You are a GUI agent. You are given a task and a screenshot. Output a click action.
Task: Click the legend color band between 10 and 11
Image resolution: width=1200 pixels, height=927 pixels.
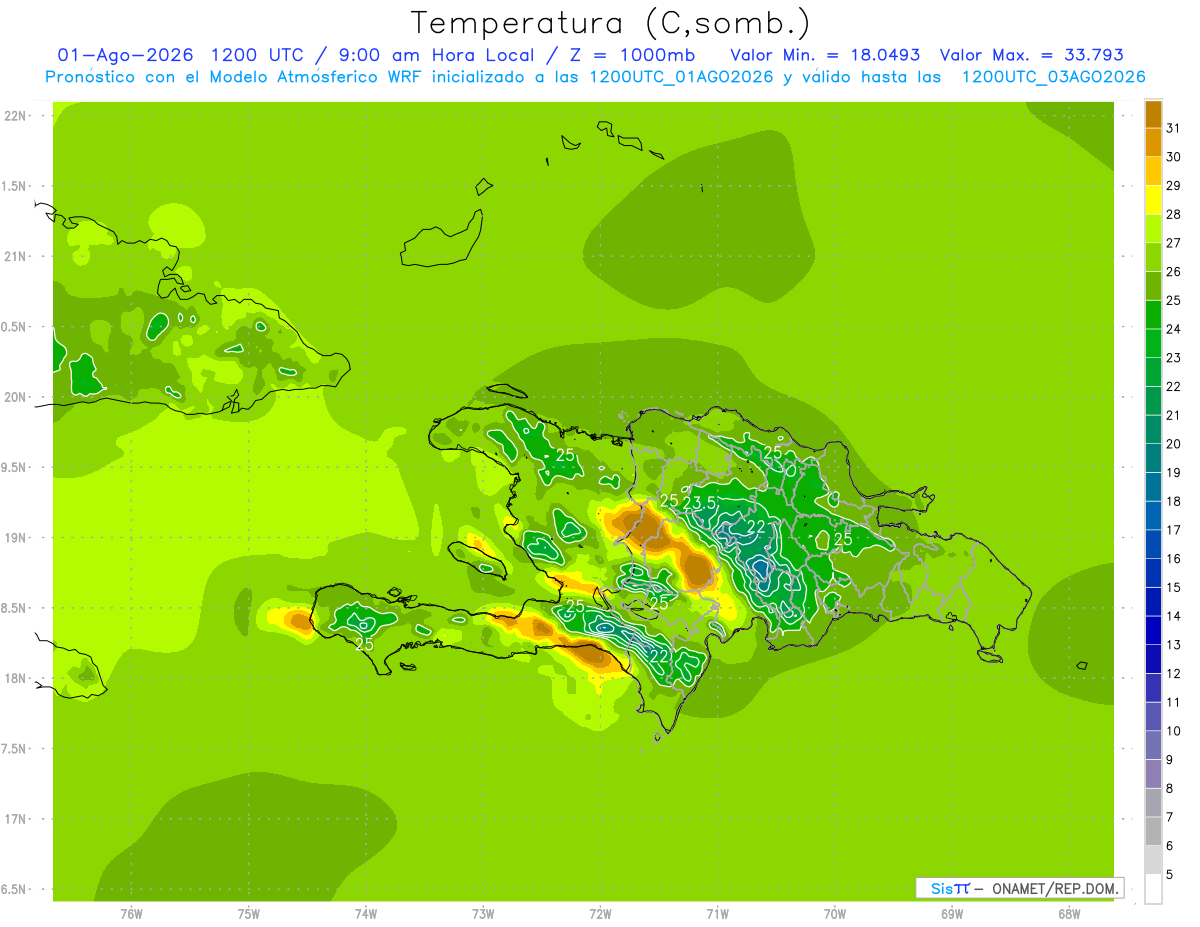(x=1153, y=717)
